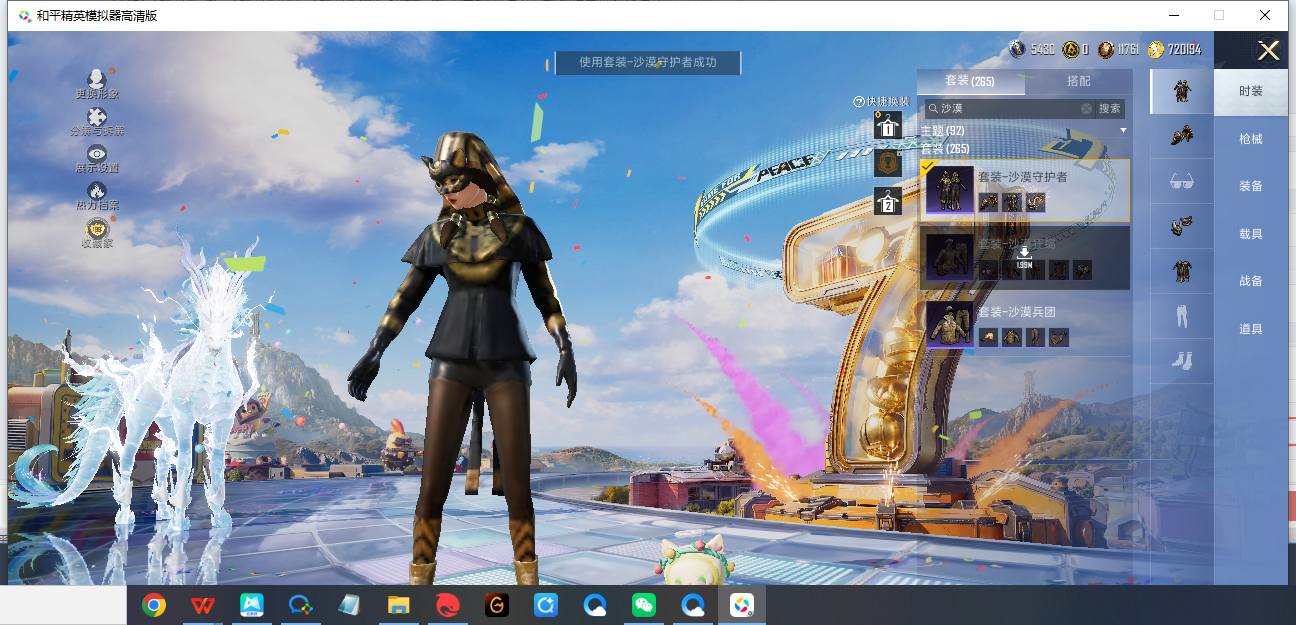Open WPS Office from taskbar
This screenshot has width=1296, height=625.
coord(202,605)
